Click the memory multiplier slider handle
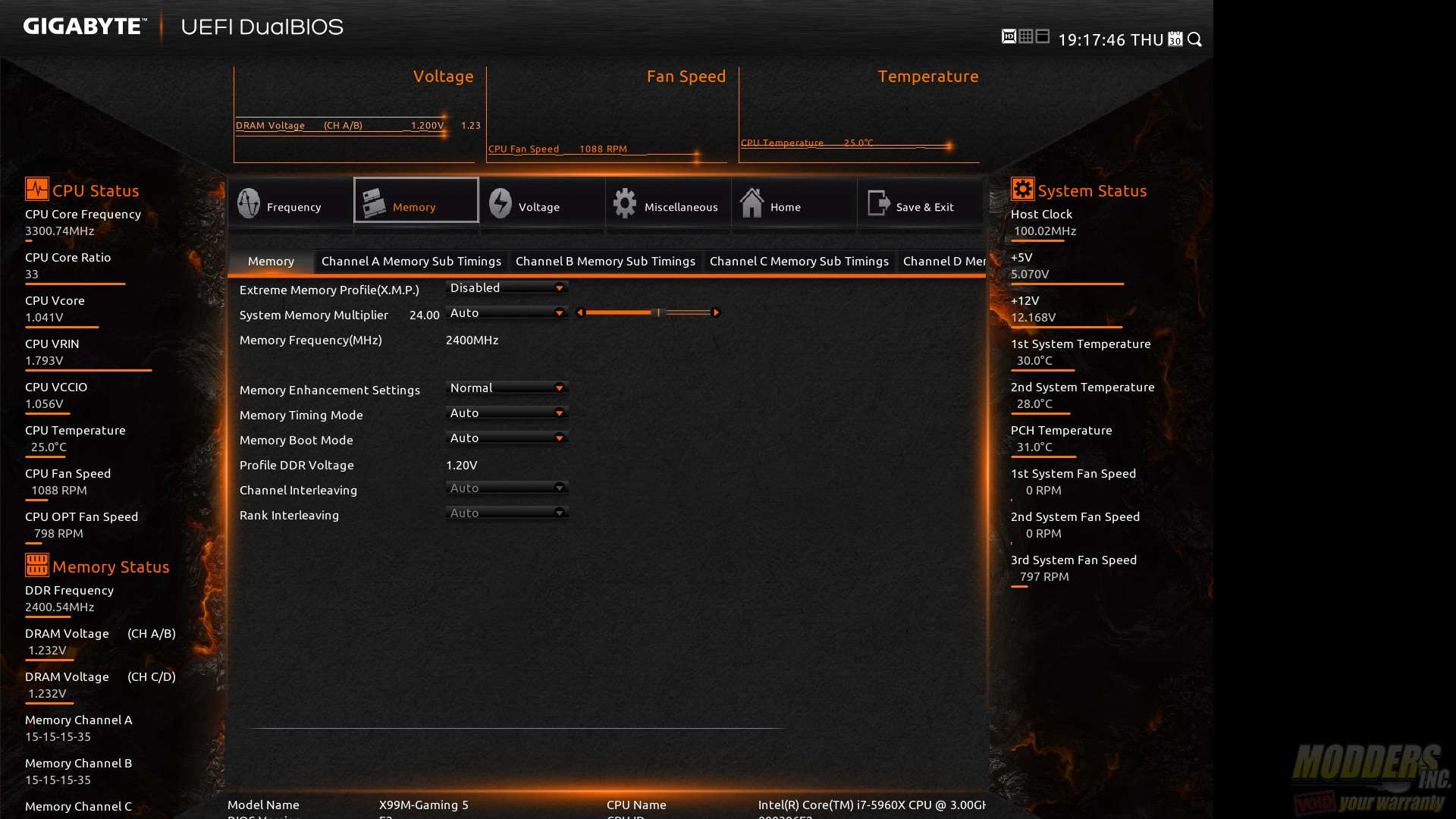 coord(658,312)
